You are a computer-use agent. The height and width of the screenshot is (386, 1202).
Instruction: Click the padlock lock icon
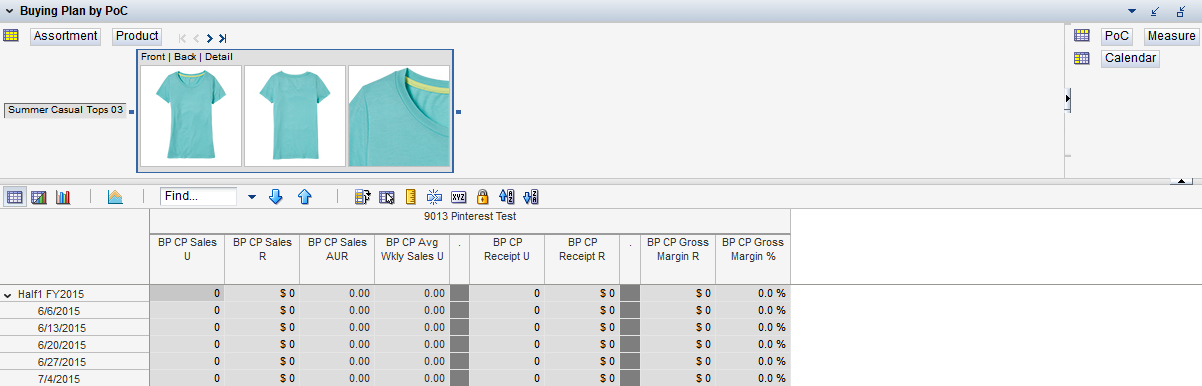pyautogui.click(x=483, y=197)
